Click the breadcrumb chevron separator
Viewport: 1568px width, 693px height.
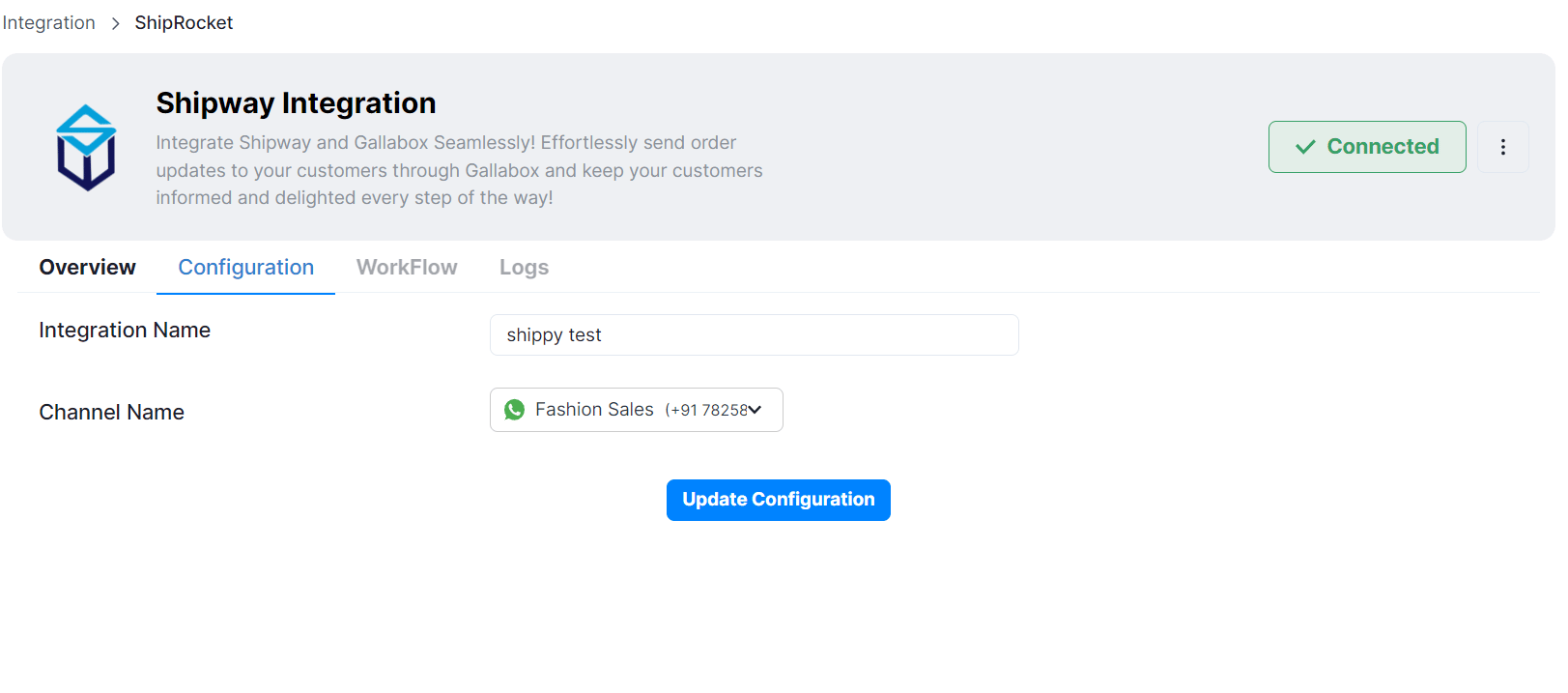pyautogui.click(x=115, y=23)
